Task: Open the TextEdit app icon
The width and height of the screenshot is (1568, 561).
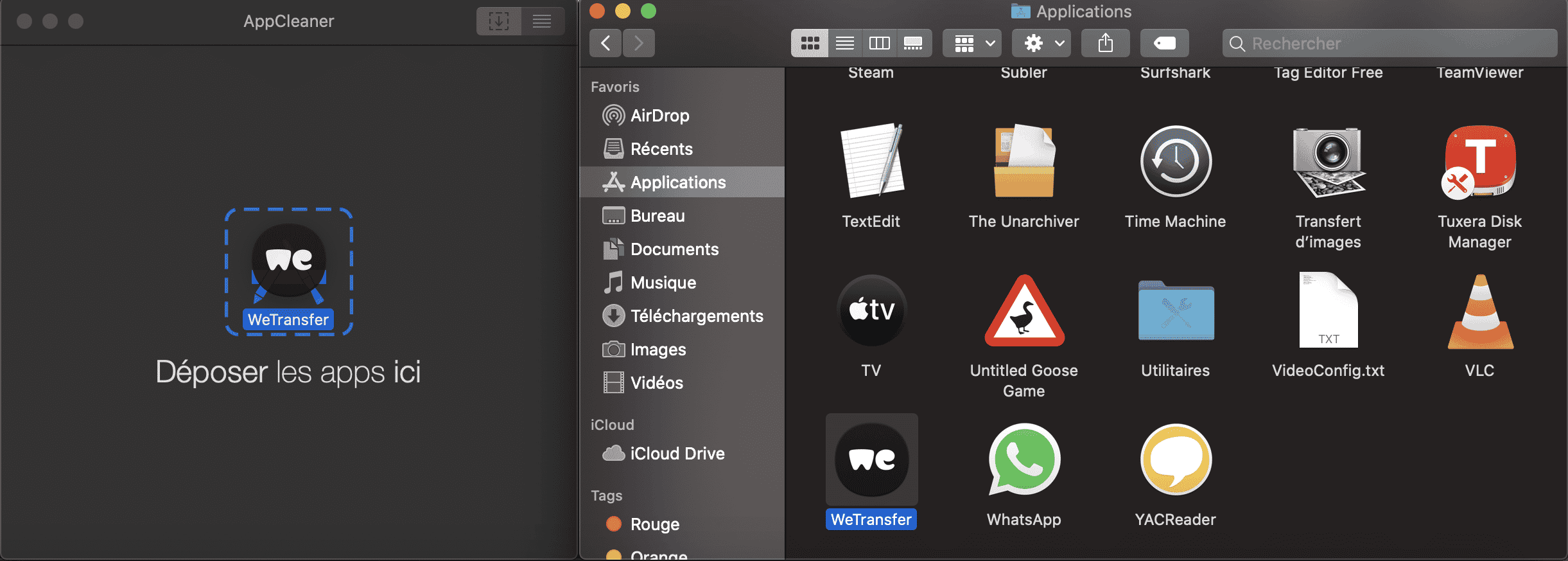Action: coord(871,161)
